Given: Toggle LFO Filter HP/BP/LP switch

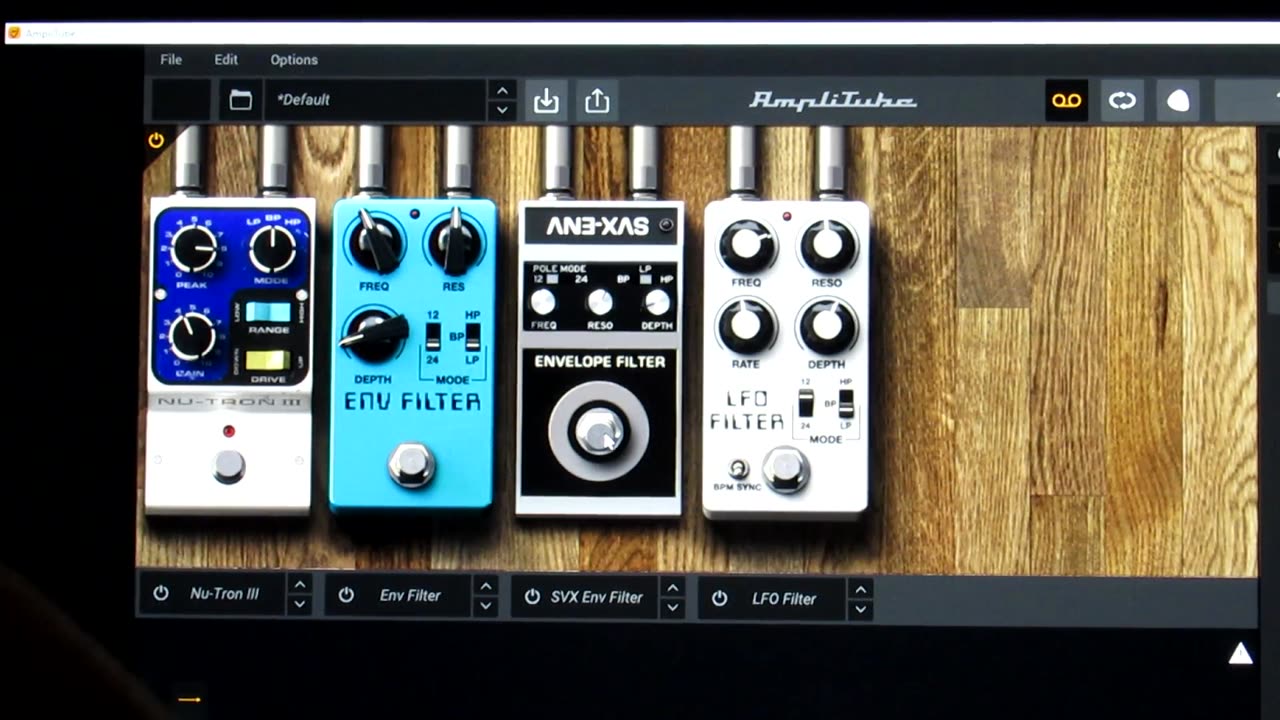Looking at the screenshot, I should click(846, 404).
